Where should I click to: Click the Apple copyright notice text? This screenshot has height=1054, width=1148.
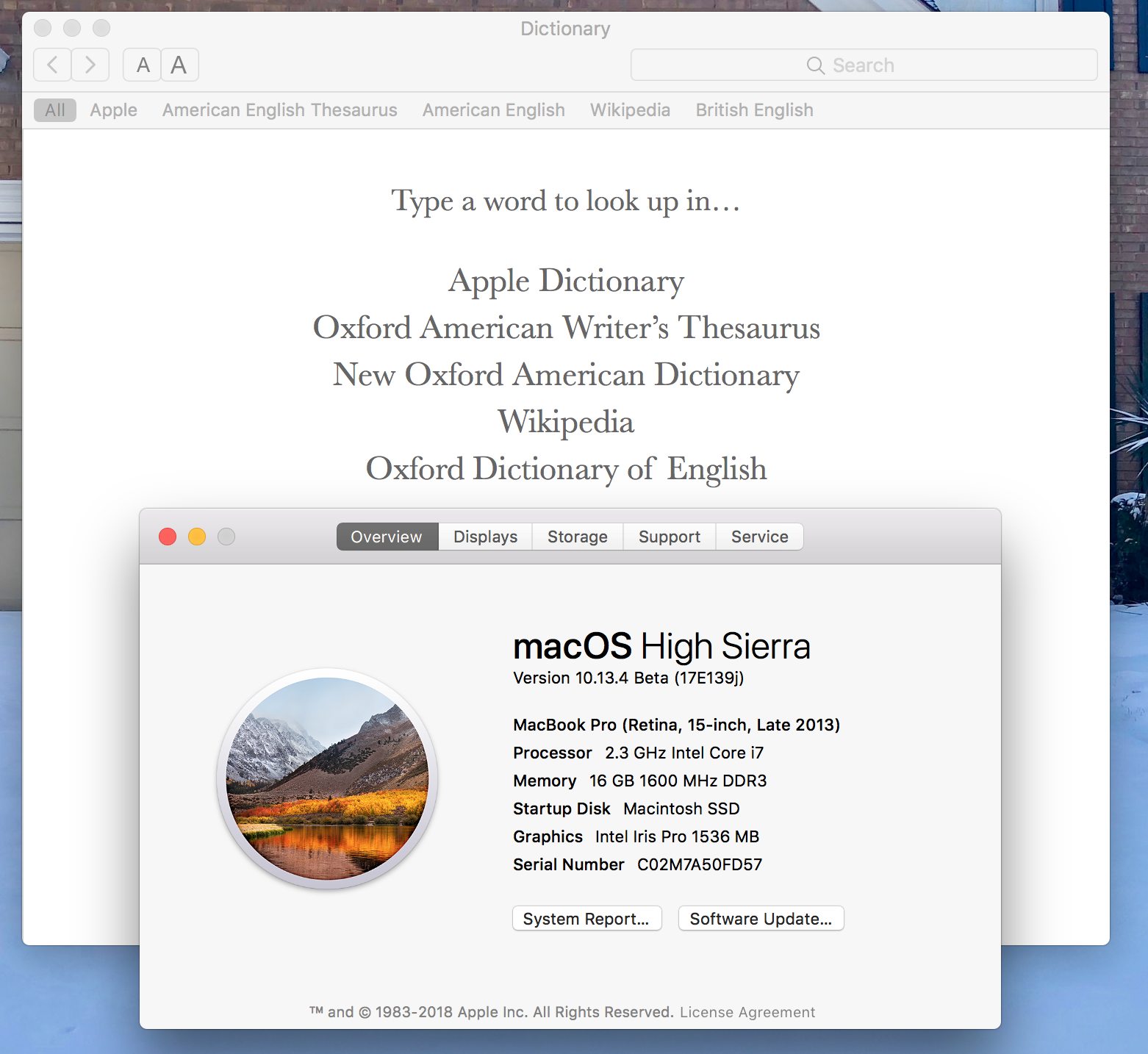(491, 1012)
